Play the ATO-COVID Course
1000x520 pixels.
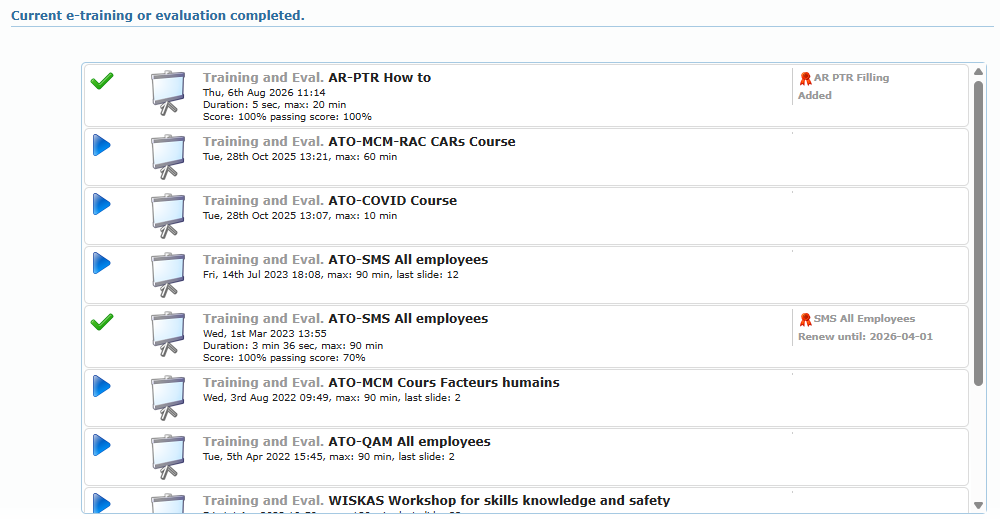[101, 204]
